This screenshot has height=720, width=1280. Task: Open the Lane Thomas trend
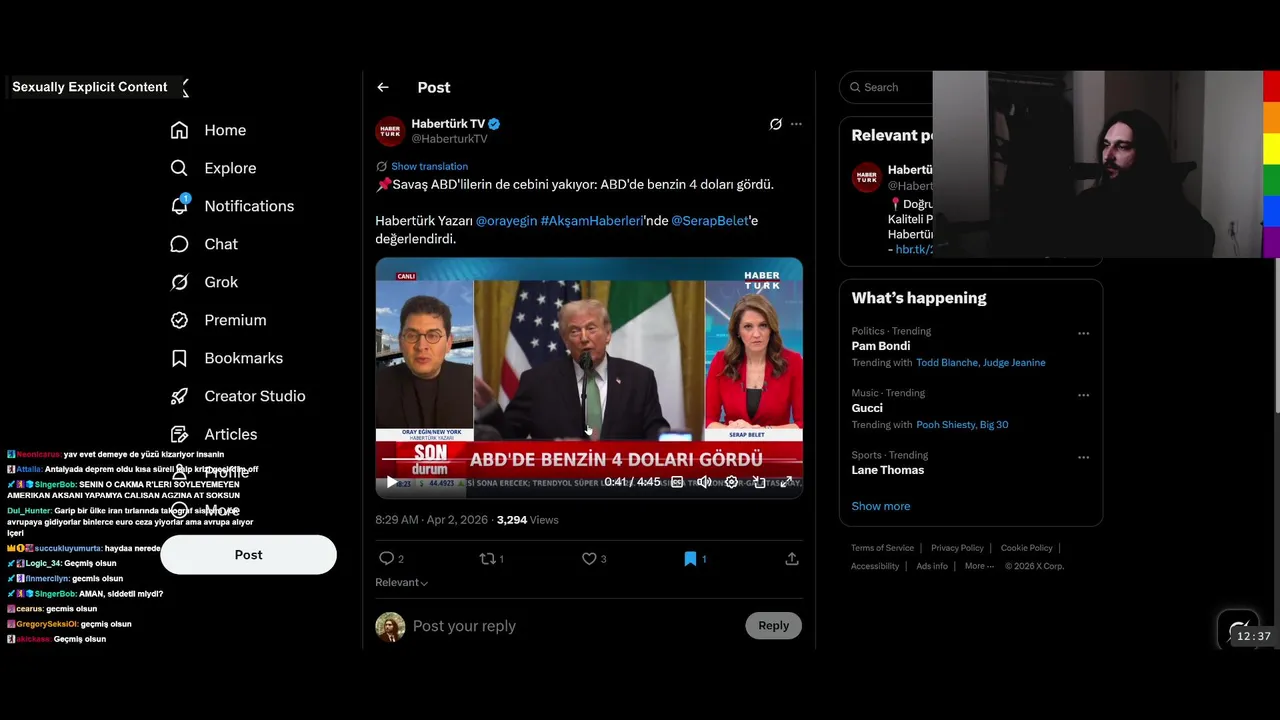888,470
